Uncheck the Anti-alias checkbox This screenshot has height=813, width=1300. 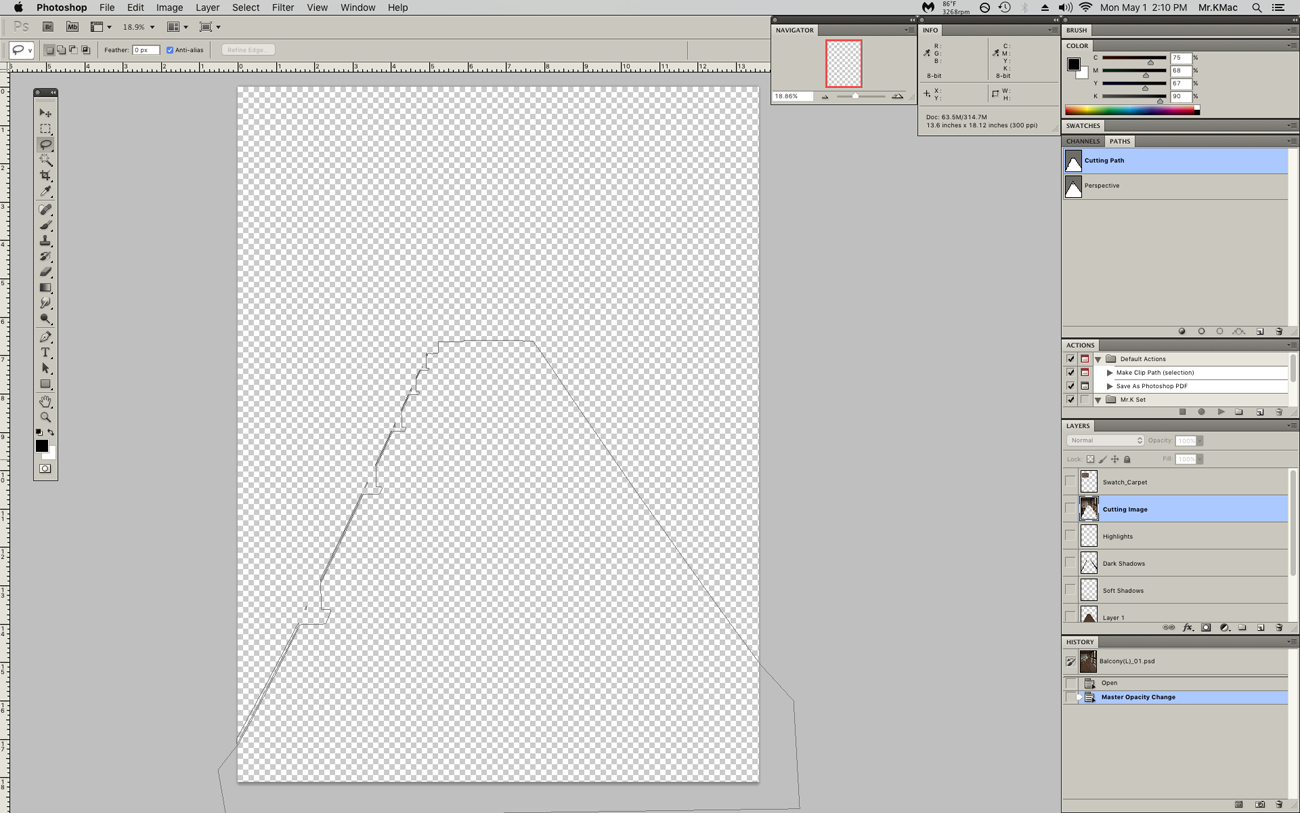click(x=170, y=50)
